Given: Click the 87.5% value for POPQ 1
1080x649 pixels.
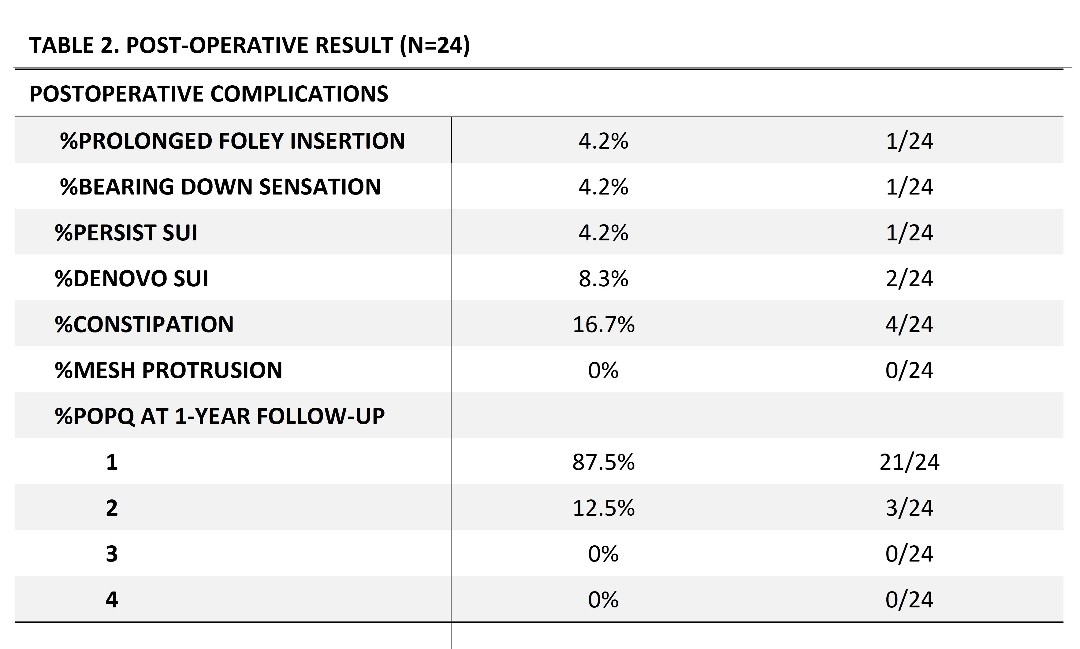Looking at the screenshot, I should [603, 462].
